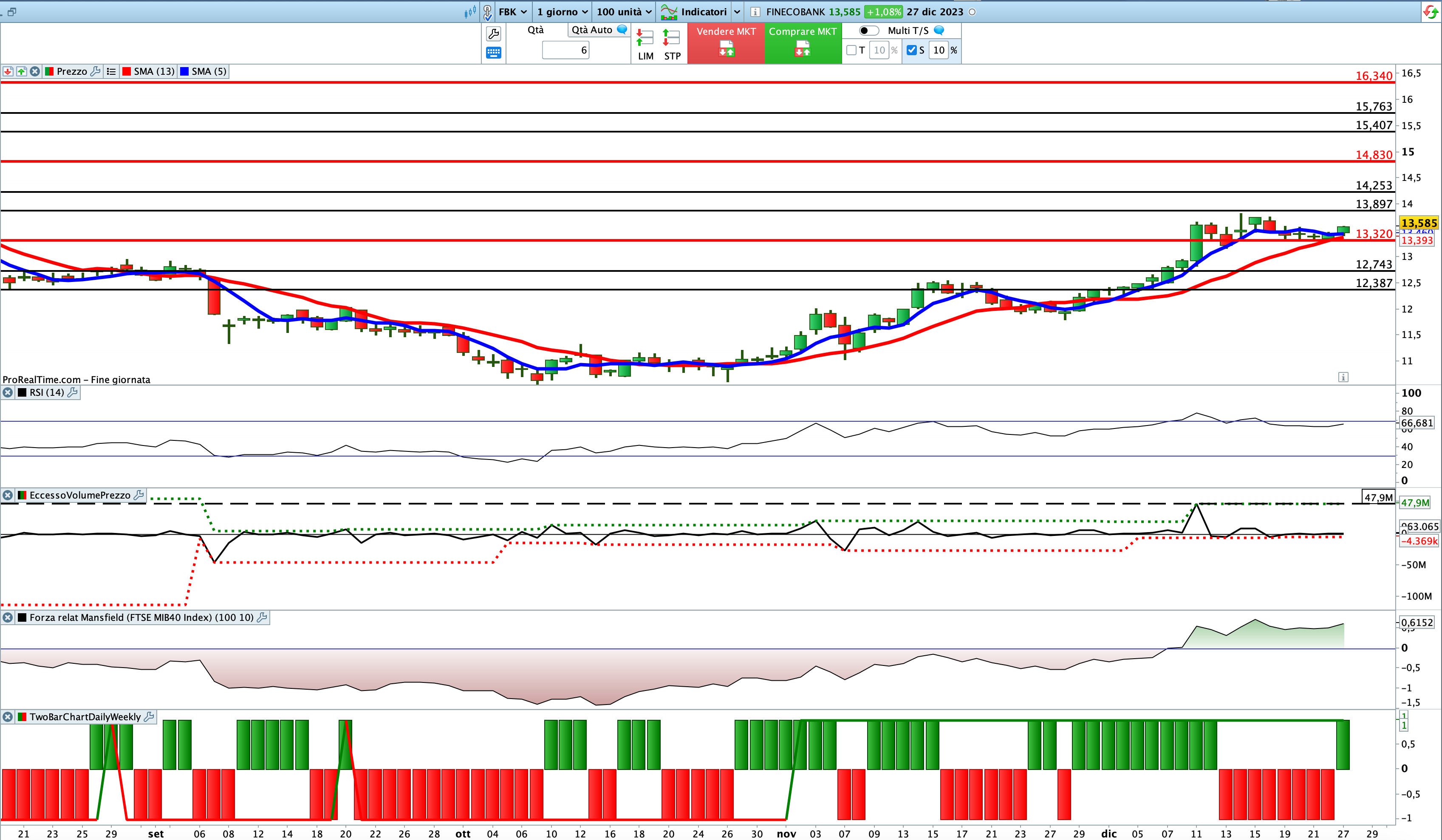Viewport: 1442px width, 840px height.
Task: Click Forza relat Mansfield (FTSE MIB40 Index) label
Action: [x=141, y=617]
